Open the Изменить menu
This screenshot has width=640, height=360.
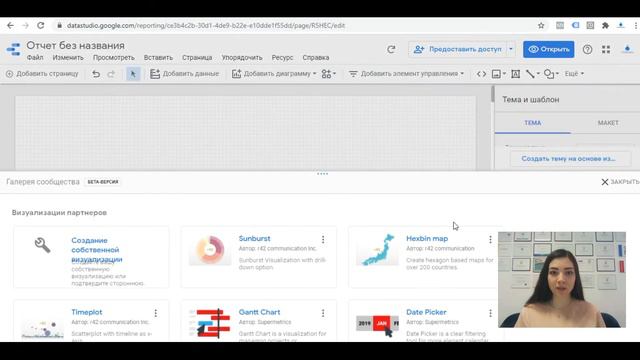(68, 58)
